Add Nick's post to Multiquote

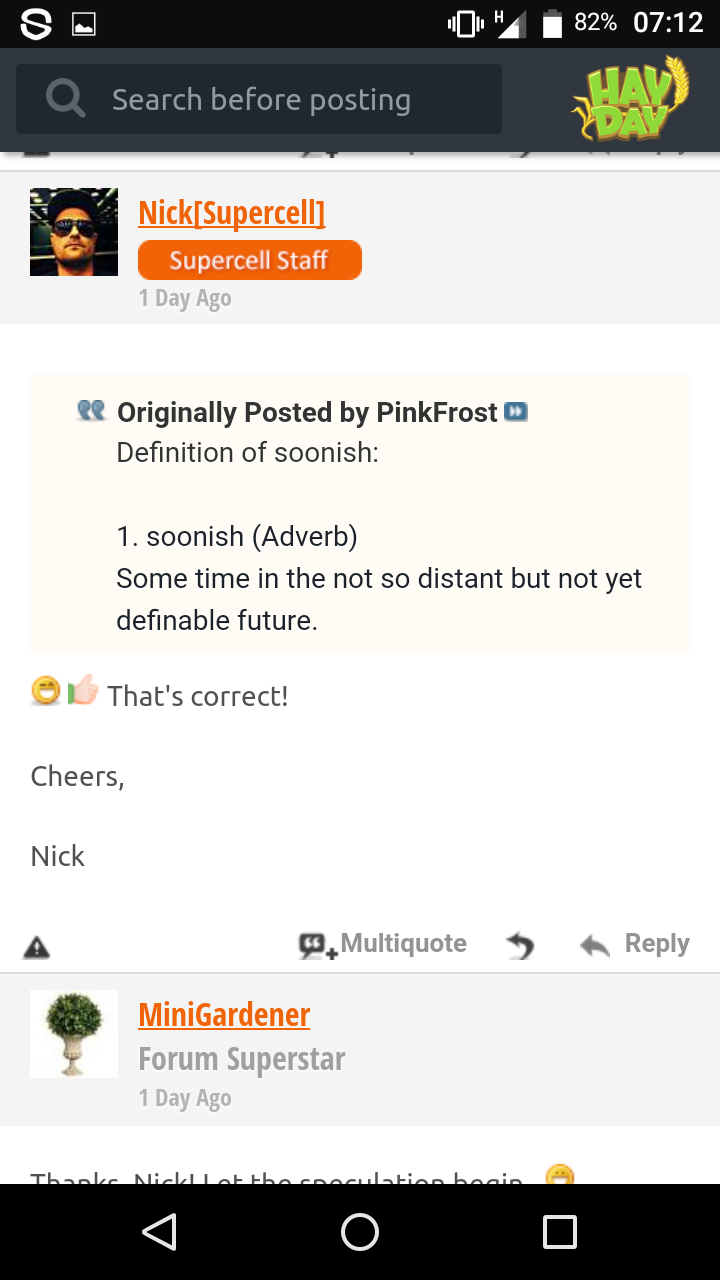383,944
